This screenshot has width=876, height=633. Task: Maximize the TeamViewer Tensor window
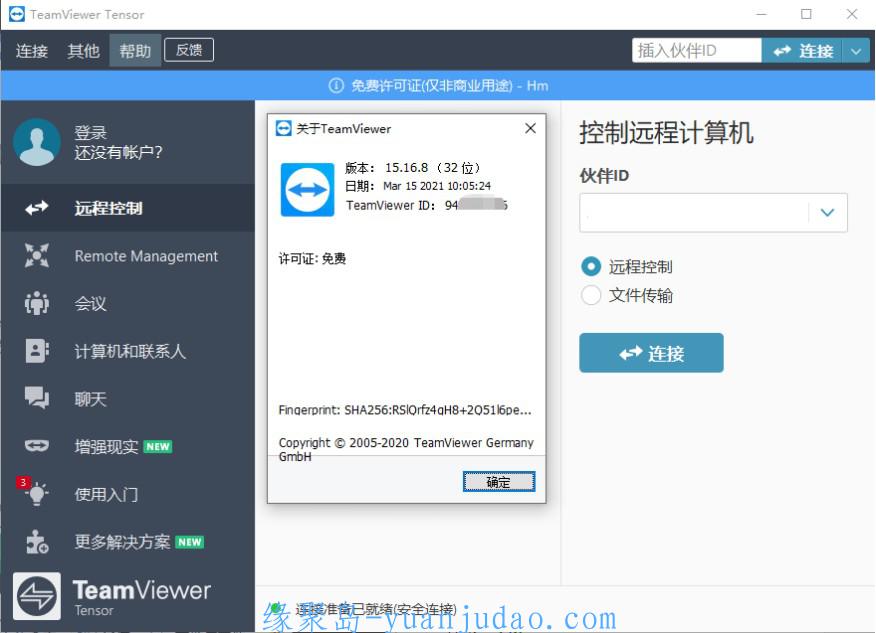point(806,14)
